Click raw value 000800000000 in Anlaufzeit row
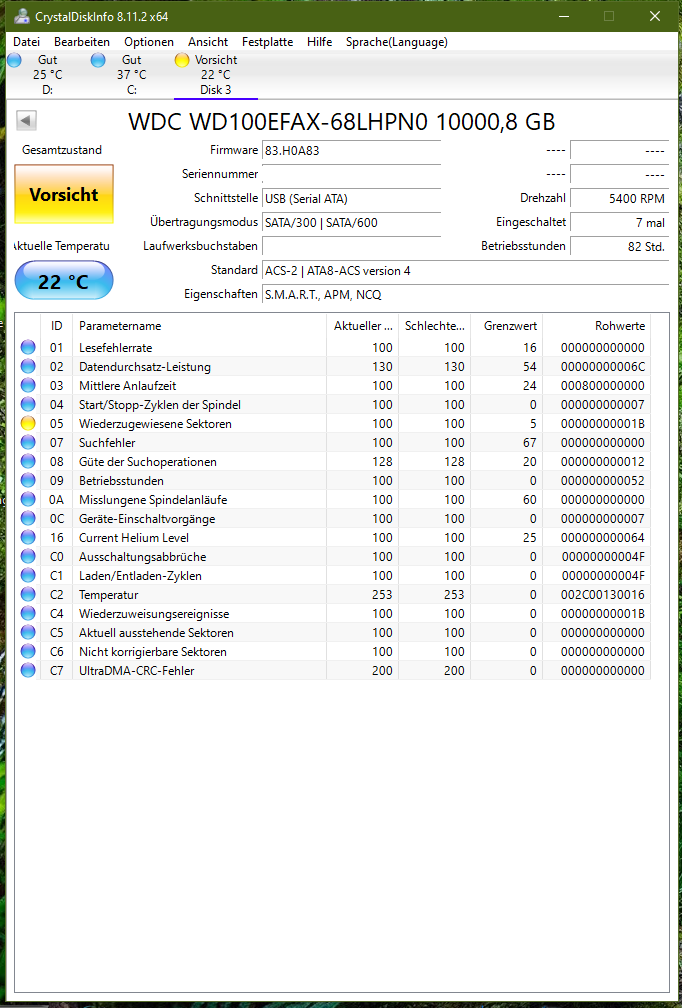Image resolution: width=682 pixels, height=1008 pixels. tap(602, 386)
